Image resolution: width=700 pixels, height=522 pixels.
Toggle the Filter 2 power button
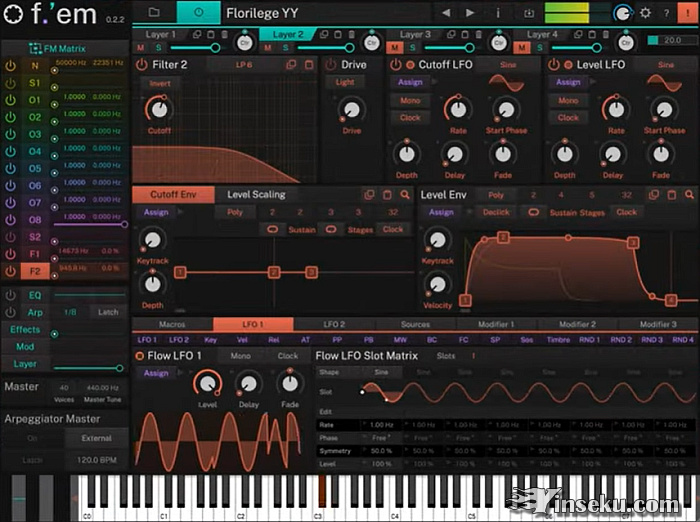click(x=141, y=65)
